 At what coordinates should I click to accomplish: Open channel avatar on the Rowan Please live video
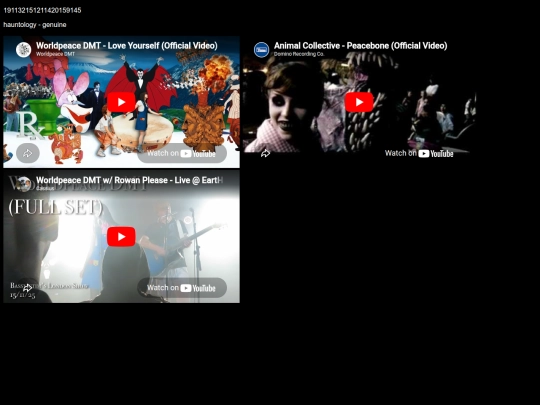point(23,184)
